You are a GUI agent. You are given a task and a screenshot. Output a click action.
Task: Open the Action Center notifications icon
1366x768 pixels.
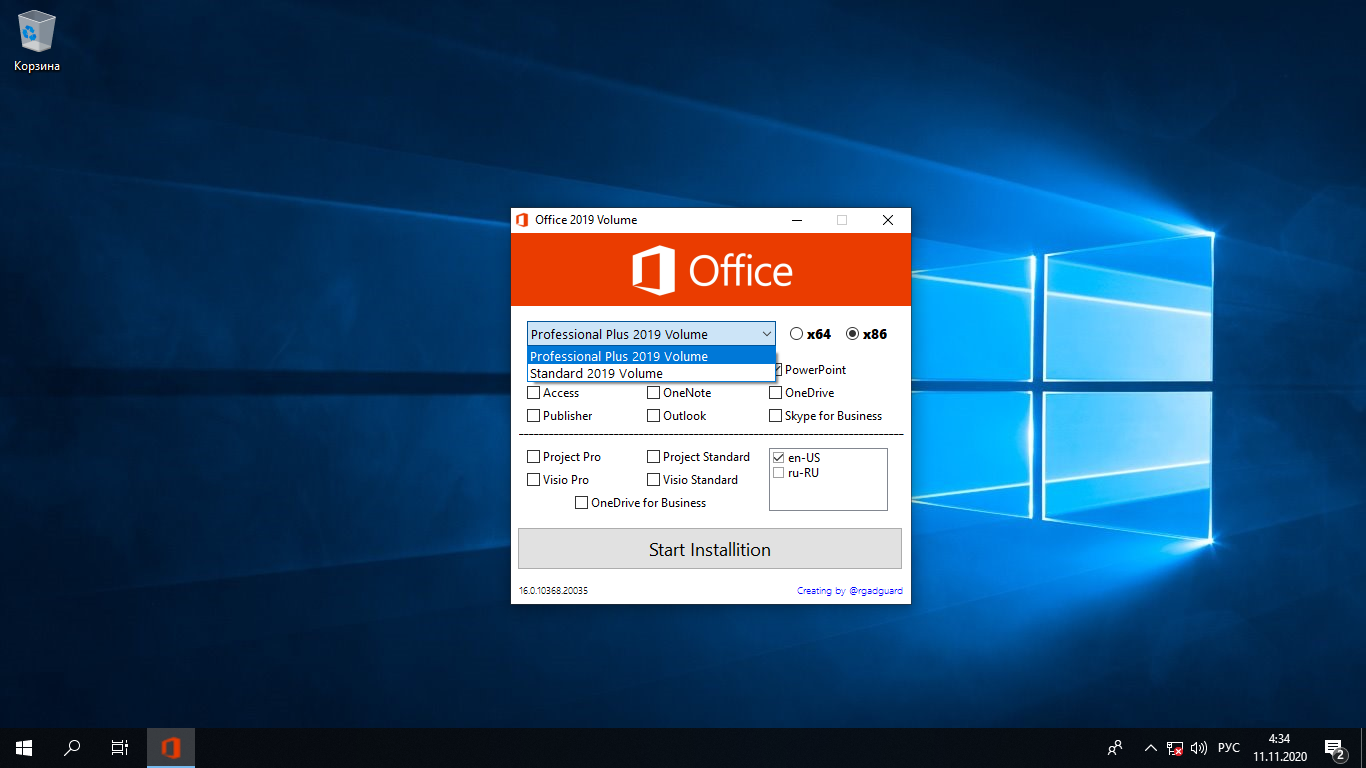pos(1335,747)
